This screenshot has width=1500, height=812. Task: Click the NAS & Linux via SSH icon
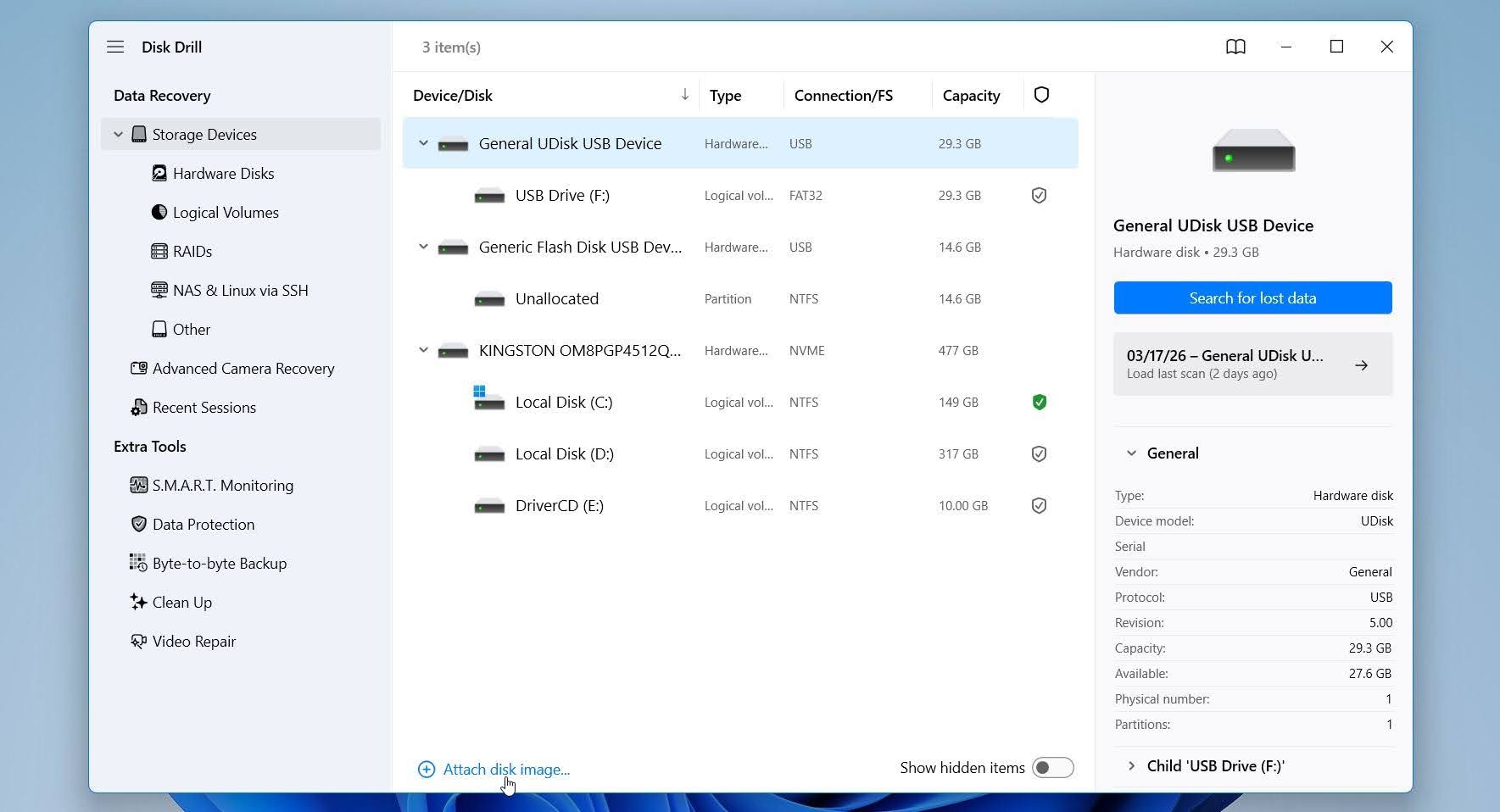pos(159,290)
